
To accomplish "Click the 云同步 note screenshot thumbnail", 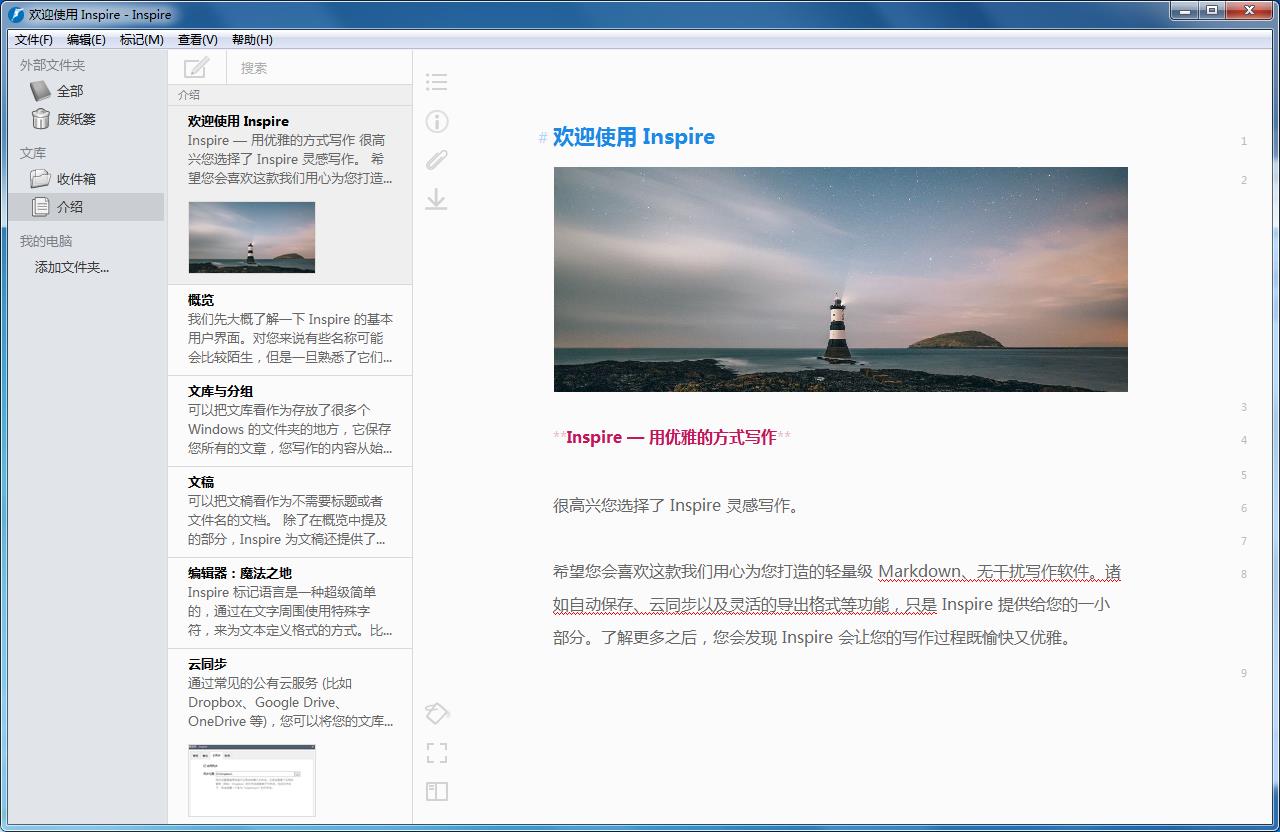I will [x=251, y=781].
